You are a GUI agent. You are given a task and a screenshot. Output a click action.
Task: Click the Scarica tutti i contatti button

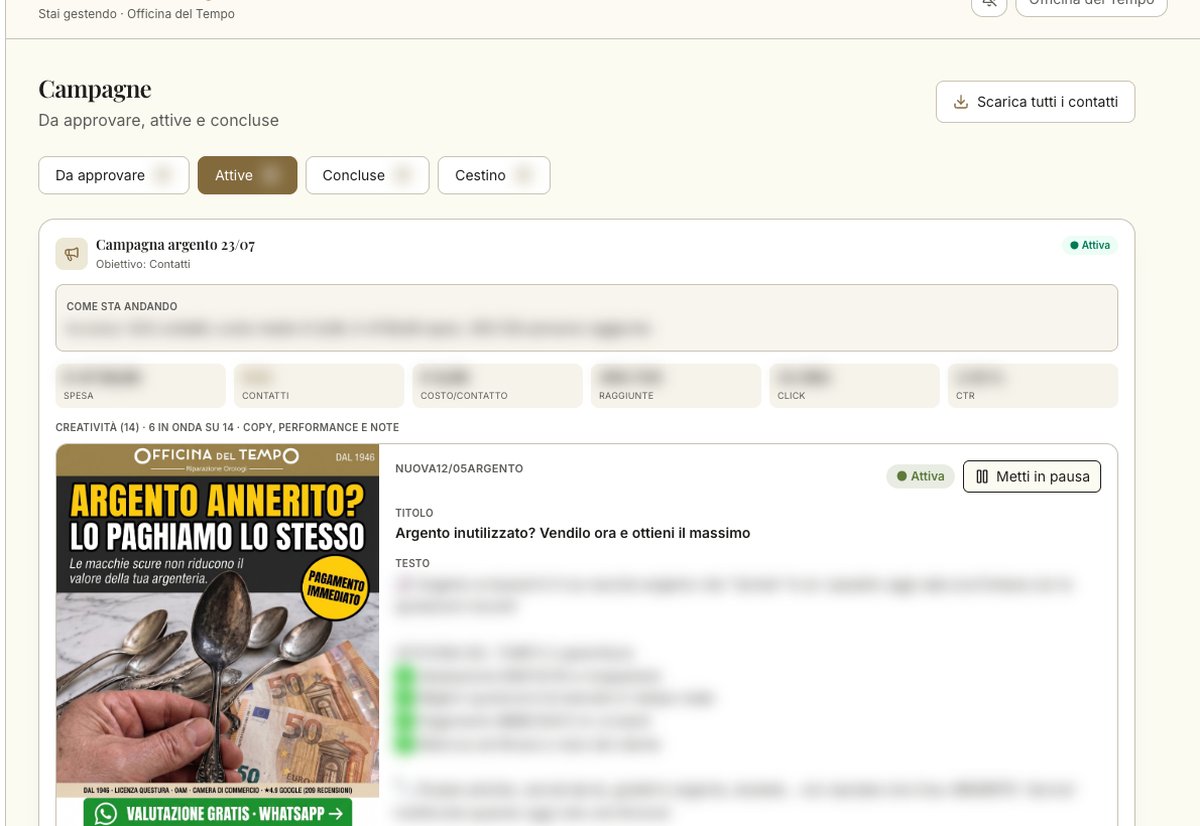click(1035, 102)
